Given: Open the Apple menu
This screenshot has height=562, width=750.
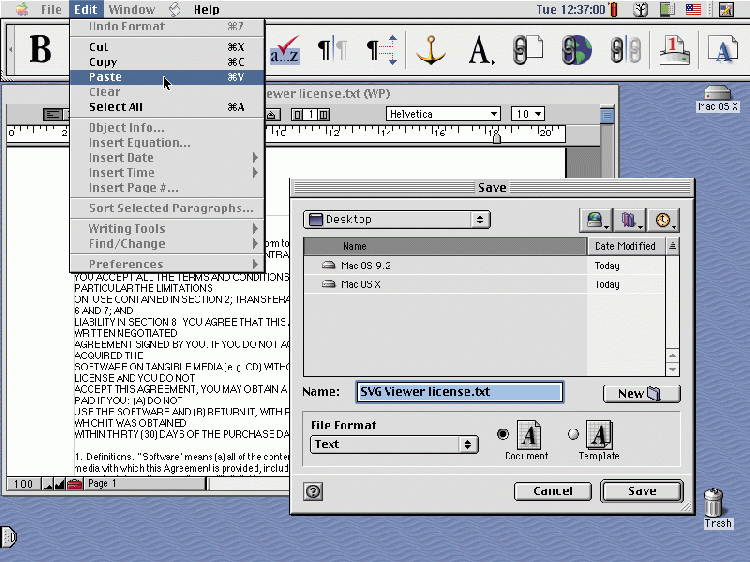Looking at the screenshot, I should point(22,10).
